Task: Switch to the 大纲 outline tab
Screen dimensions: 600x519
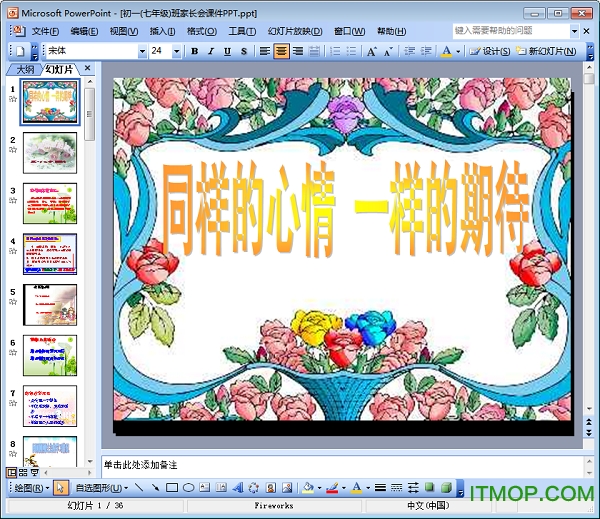Action: [24, 70]
